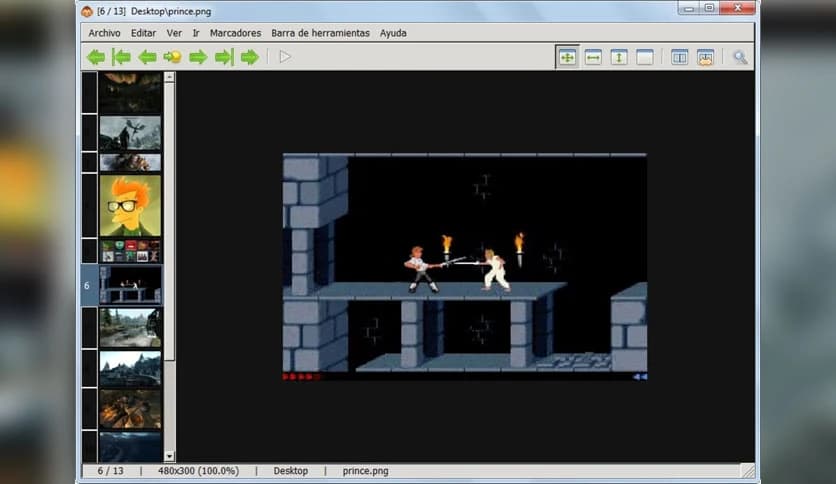836x484 pixels.
Task: Open the go-to-page dialog icon
Action: (172, 57)
